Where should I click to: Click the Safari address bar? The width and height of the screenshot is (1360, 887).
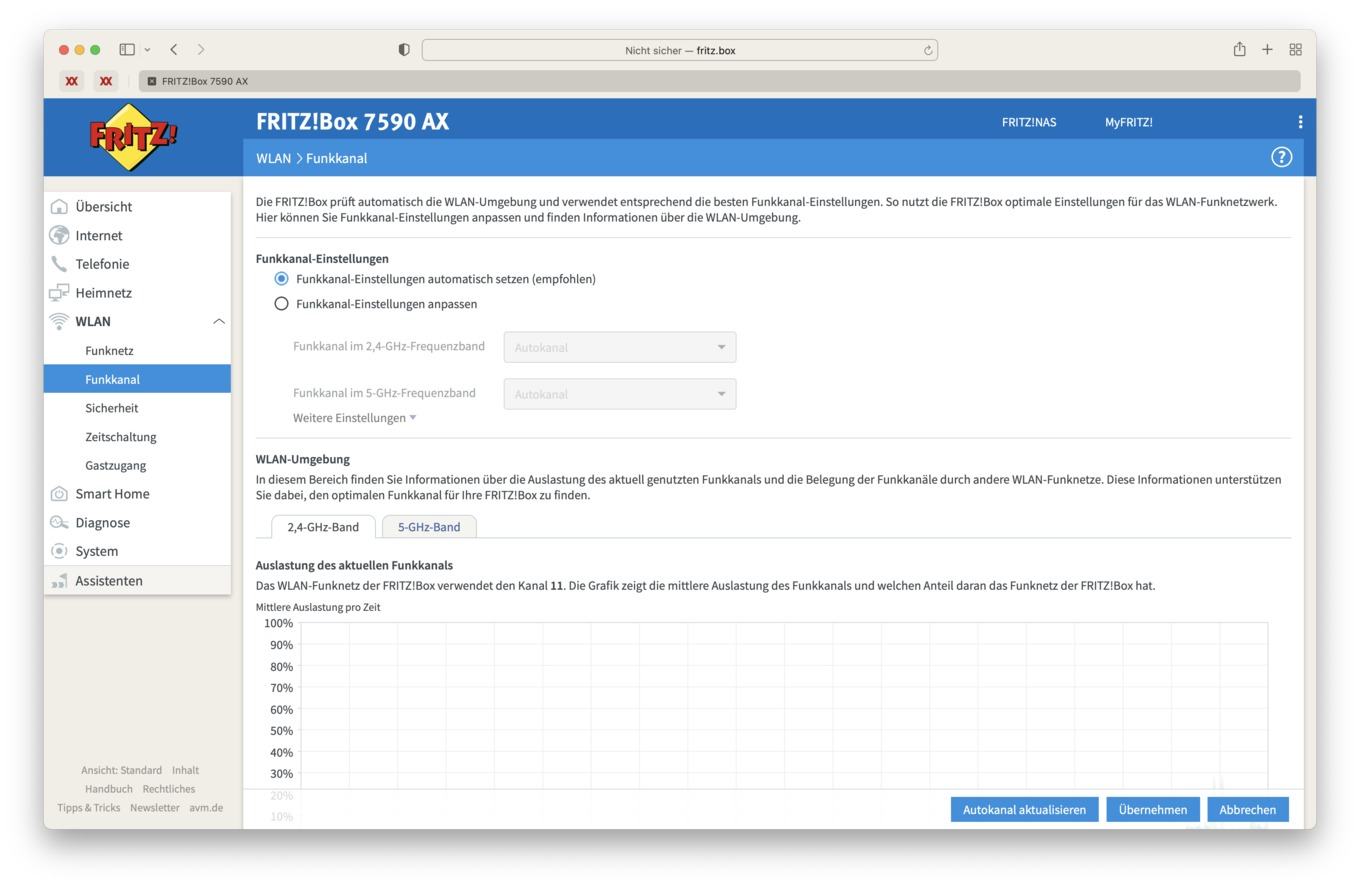click(680, 50)
